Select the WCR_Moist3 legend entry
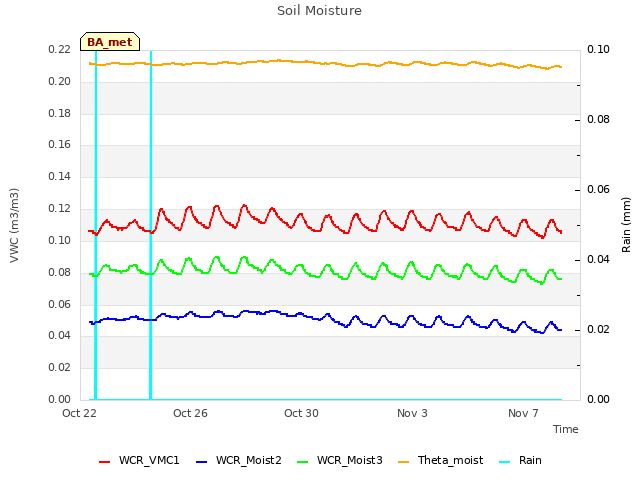Image resolution: width=640 pixels, height=480 pixels. [x=339, y=460]
